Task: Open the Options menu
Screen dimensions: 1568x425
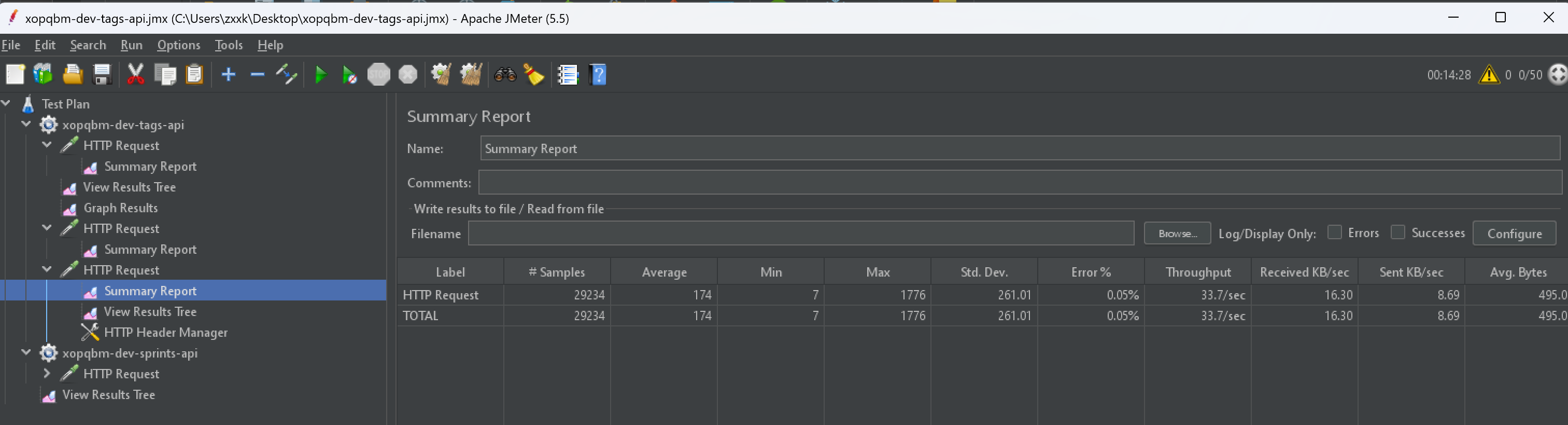Action: (x=178, y=45)
